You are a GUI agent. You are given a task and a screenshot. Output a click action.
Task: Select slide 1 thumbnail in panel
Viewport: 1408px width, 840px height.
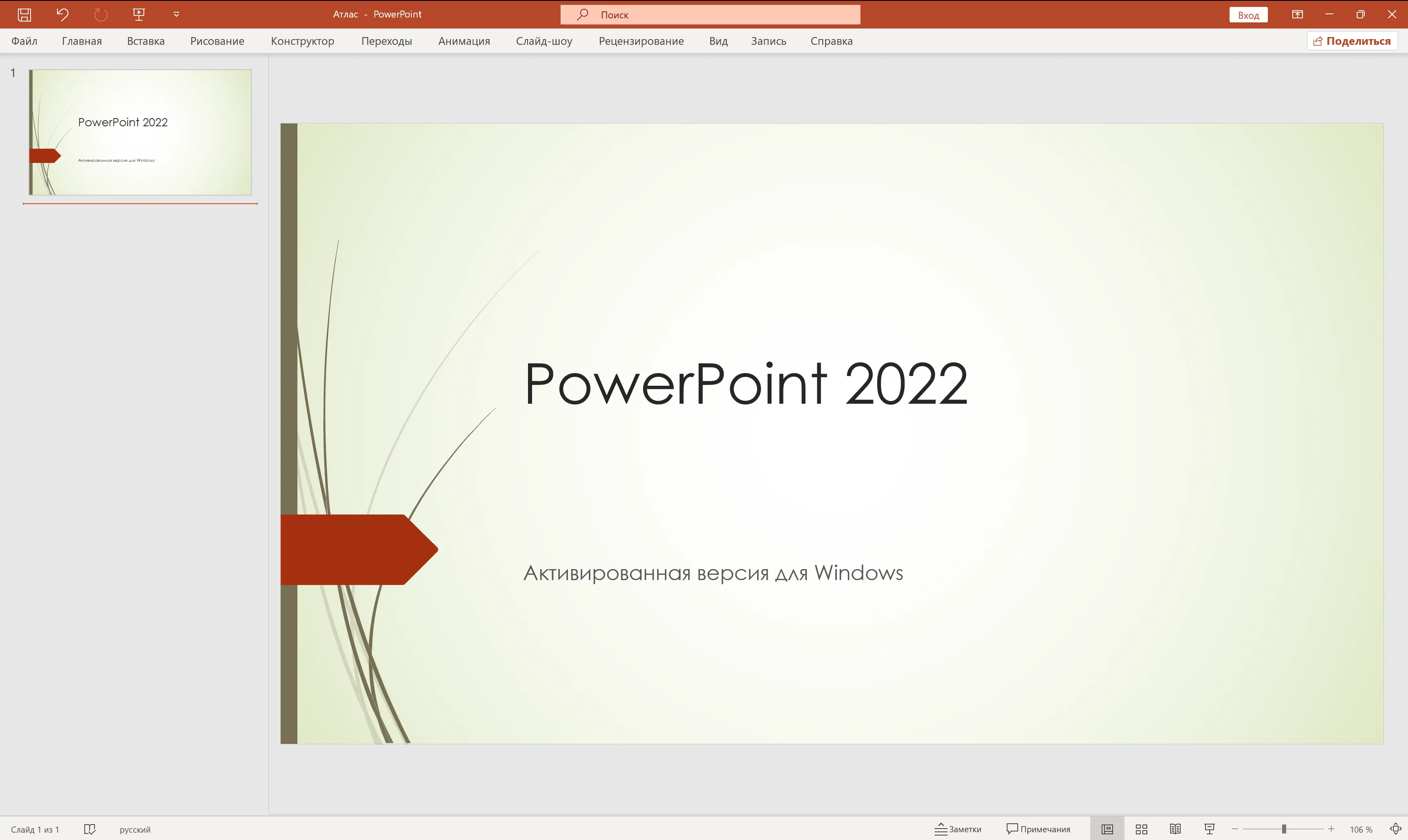click(140, 132)
